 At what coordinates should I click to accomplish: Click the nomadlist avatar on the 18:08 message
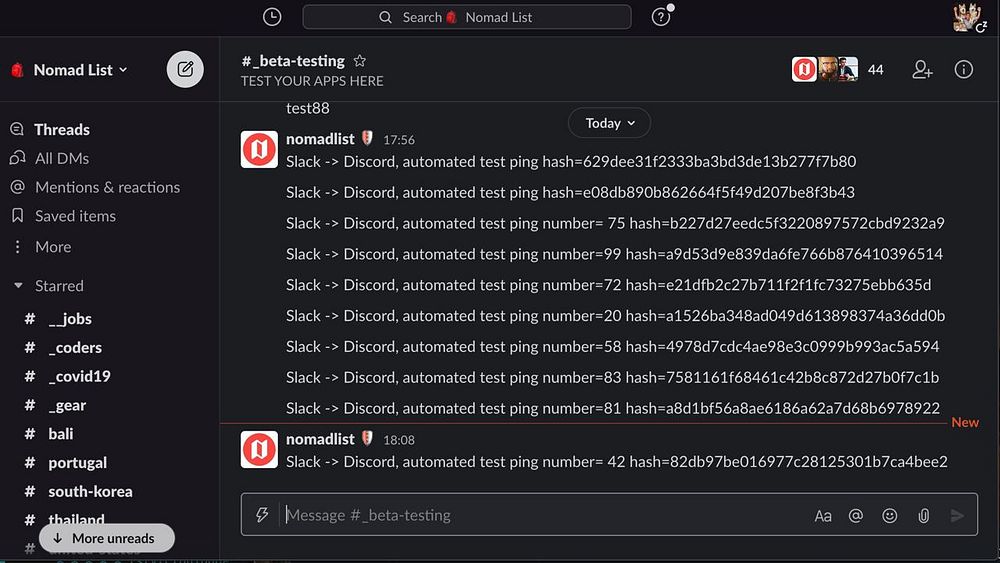(259, 449)
